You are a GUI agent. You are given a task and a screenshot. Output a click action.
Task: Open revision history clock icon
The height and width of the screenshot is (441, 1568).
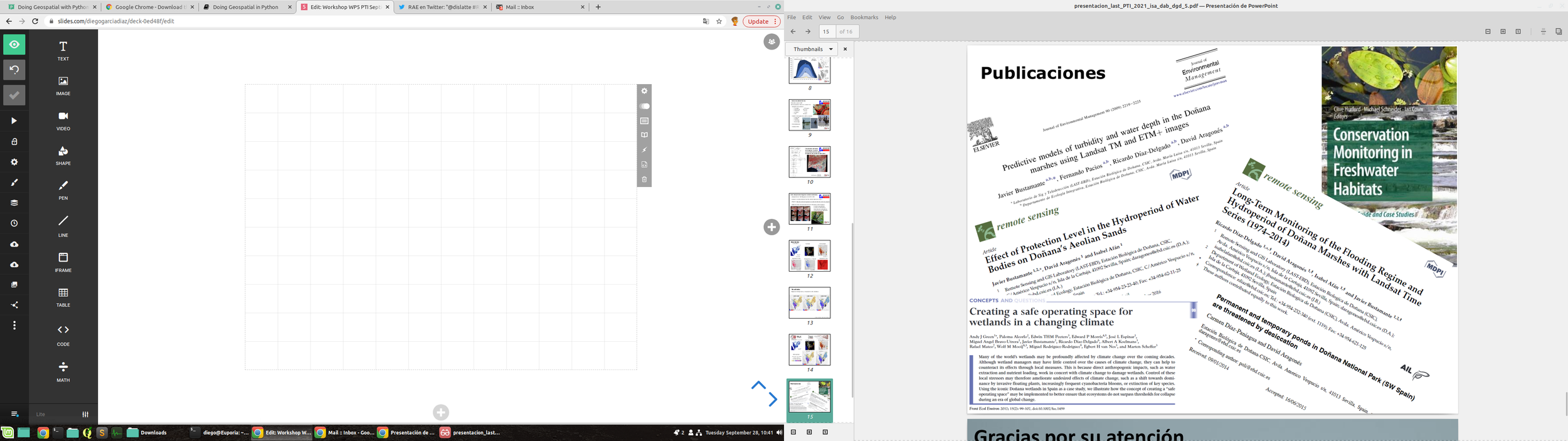pyautogui.click(x=14, y=223)
